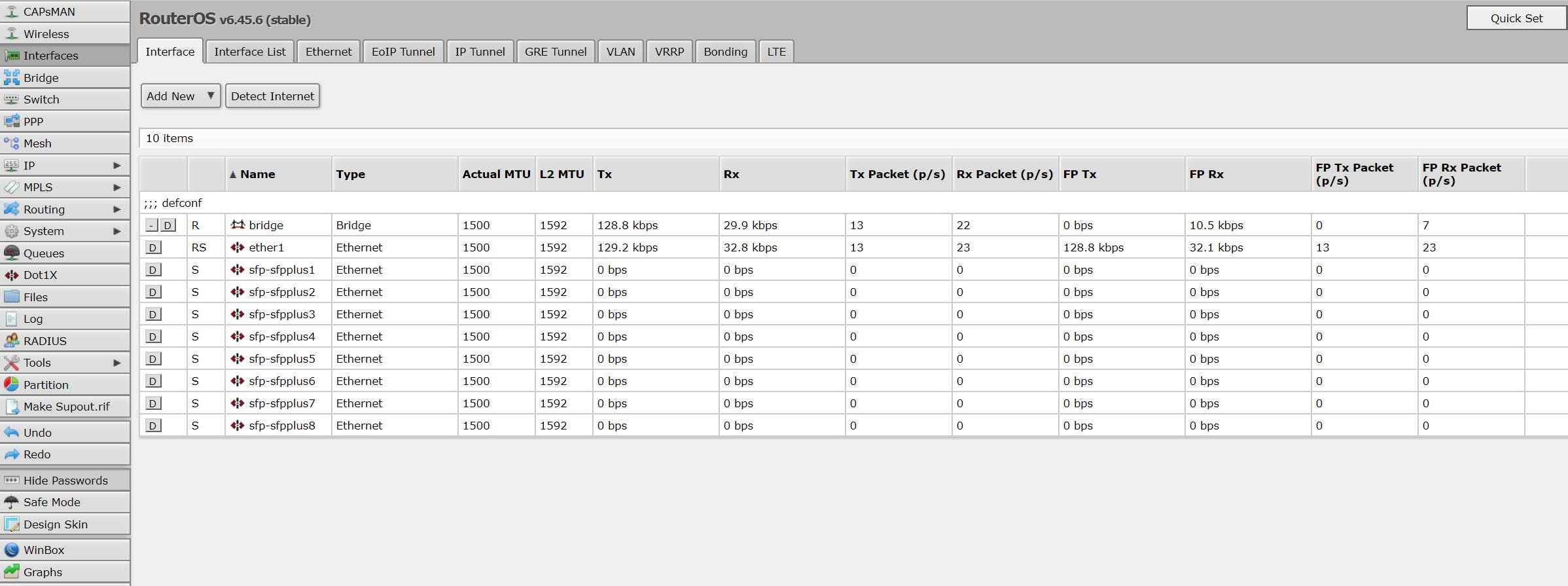Image resolution: width=1568 pixels, height=586 pixels.
Task: Switch to the Interface List tab
Action: click(x=250, y=52)
